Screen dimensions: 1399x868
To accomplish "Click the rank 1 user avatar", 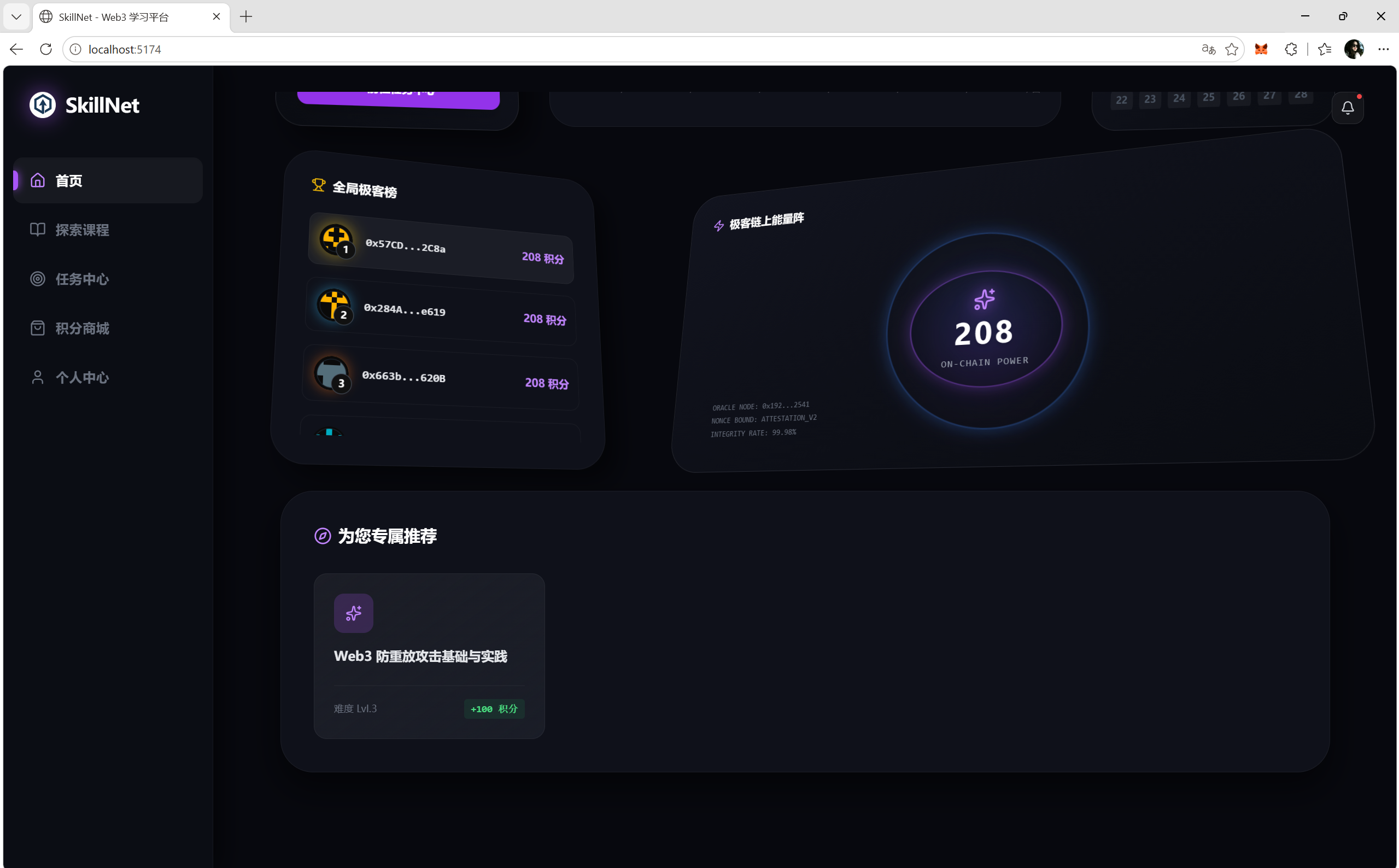I will [336, 239].
